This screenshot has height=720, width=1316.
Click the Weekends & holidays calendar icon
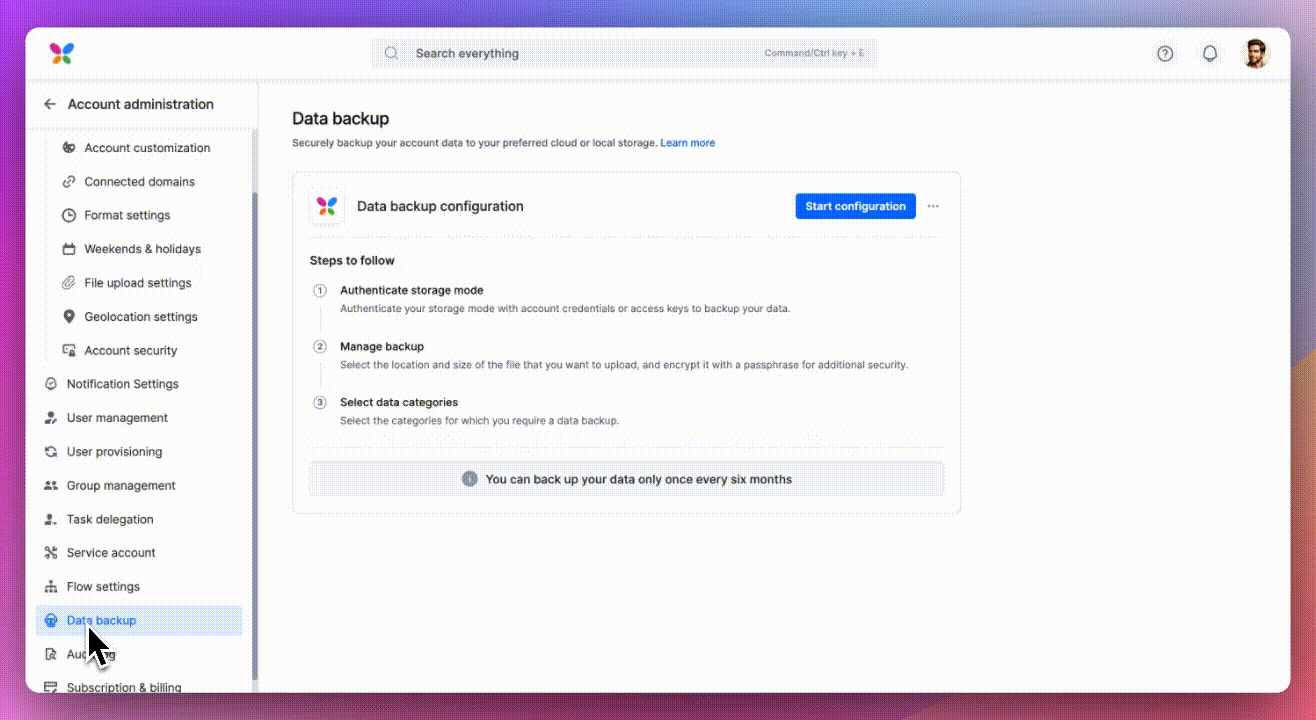pos(69,249)
